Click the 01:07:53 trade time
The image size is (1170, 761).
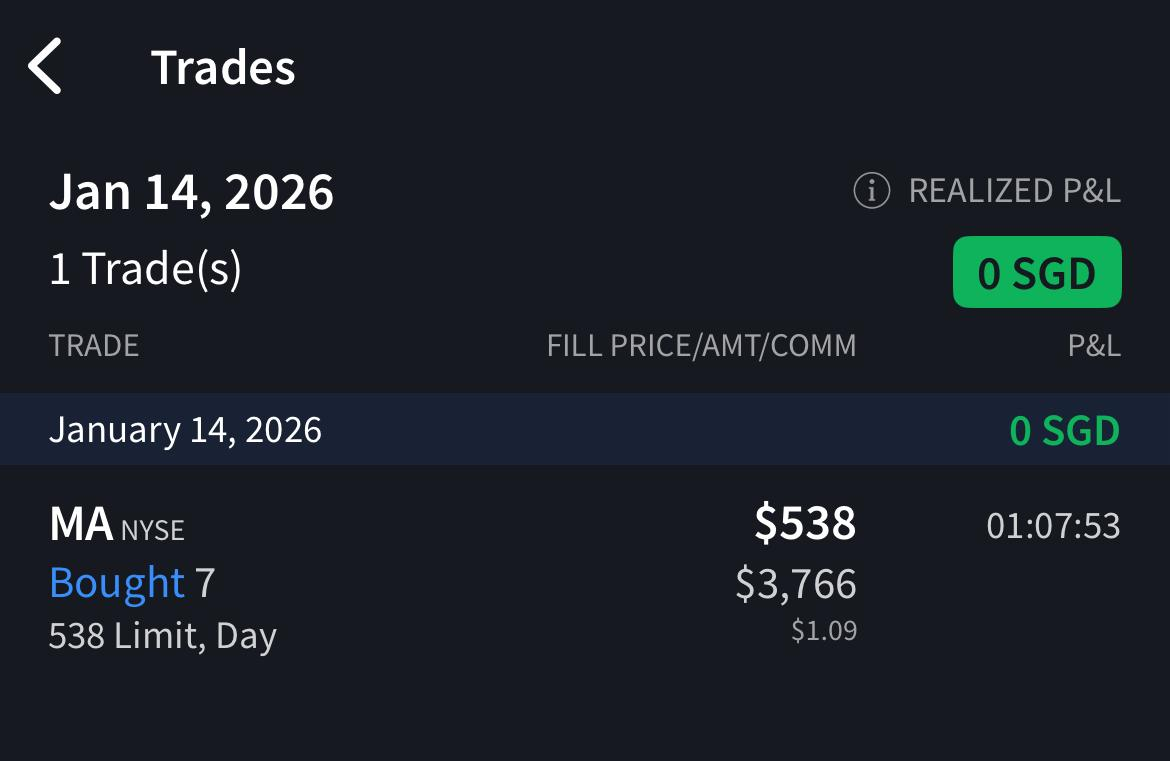pos(1053,526)
